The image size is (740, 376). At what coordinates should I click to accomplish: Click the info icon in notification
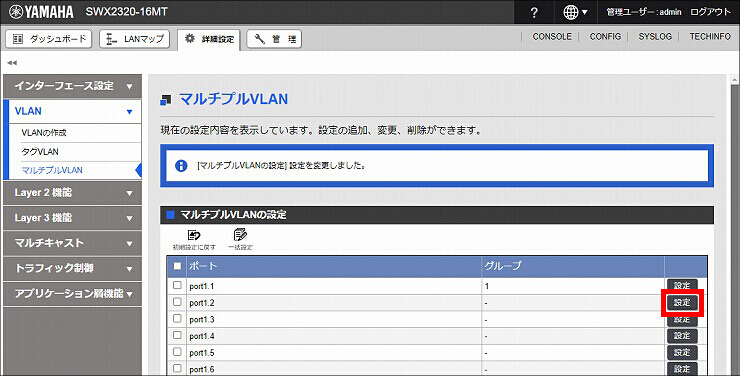click(181, 166)
